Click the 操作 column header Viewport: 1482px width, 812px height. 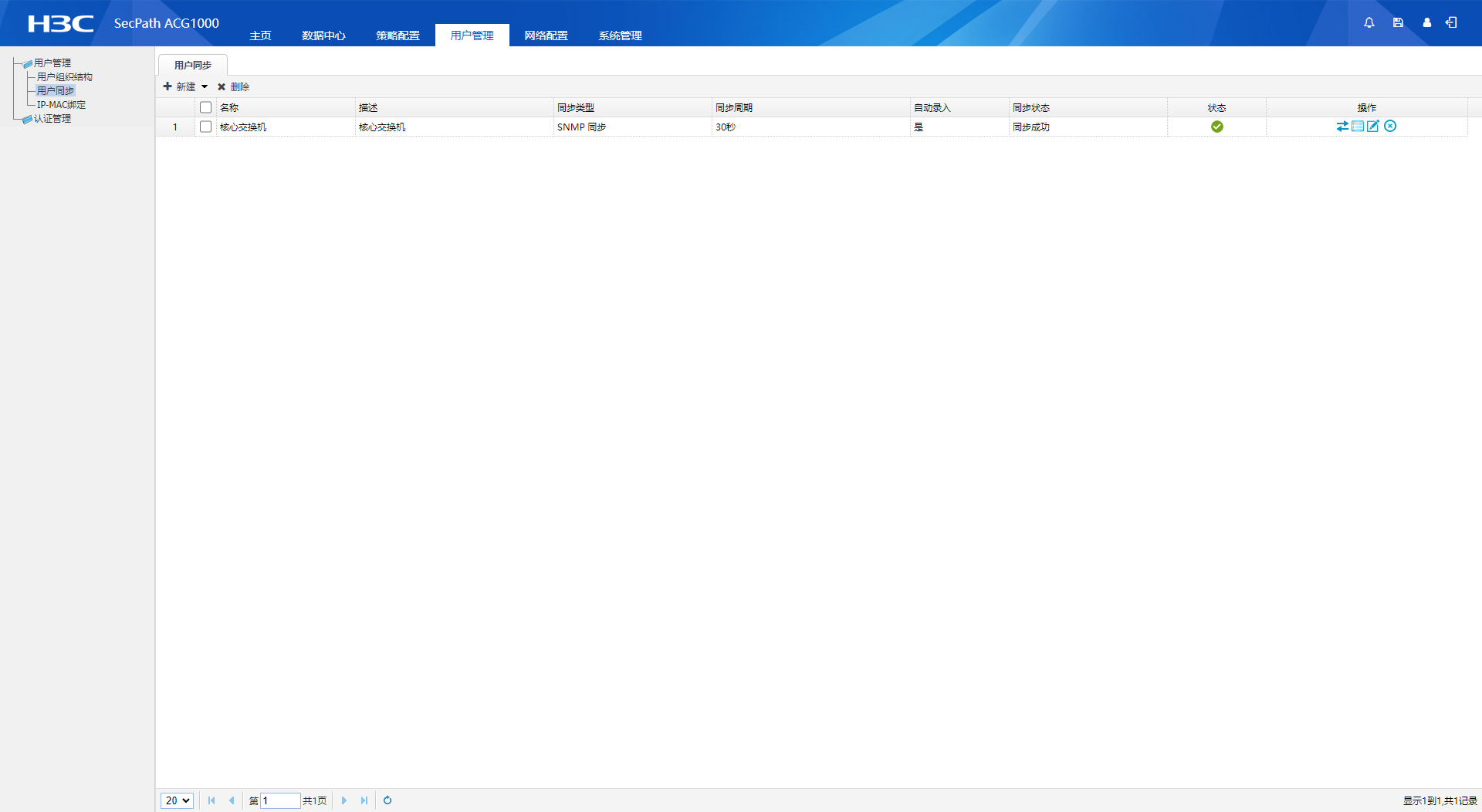coord(1366,107)
